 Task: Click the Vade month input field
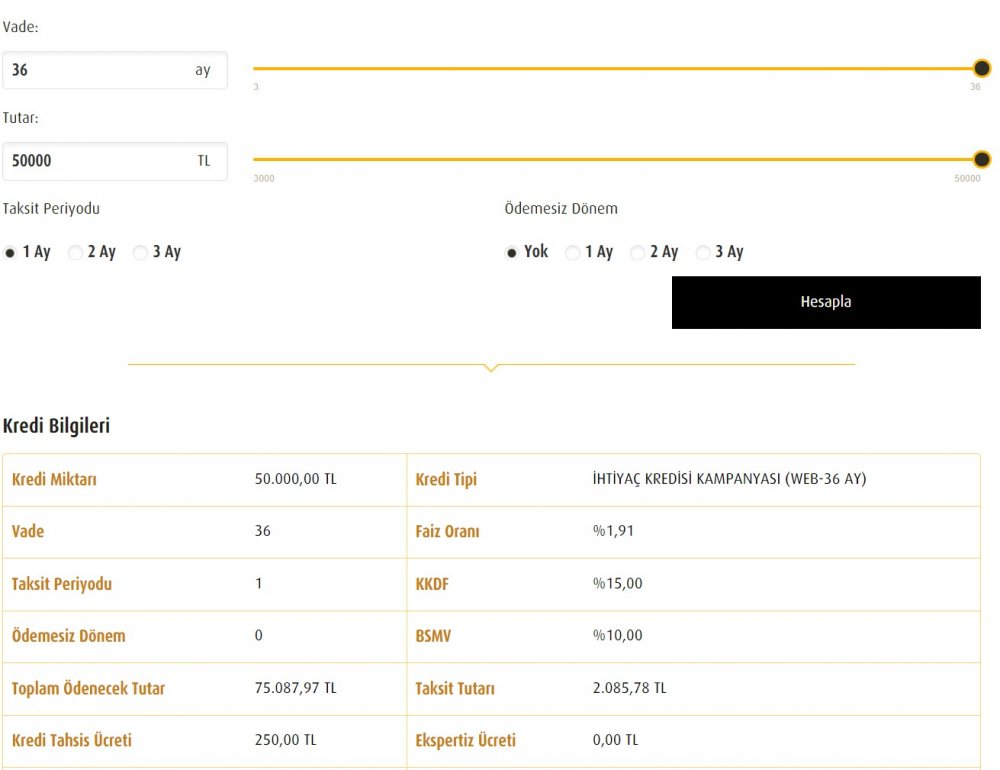pos(114,70)
